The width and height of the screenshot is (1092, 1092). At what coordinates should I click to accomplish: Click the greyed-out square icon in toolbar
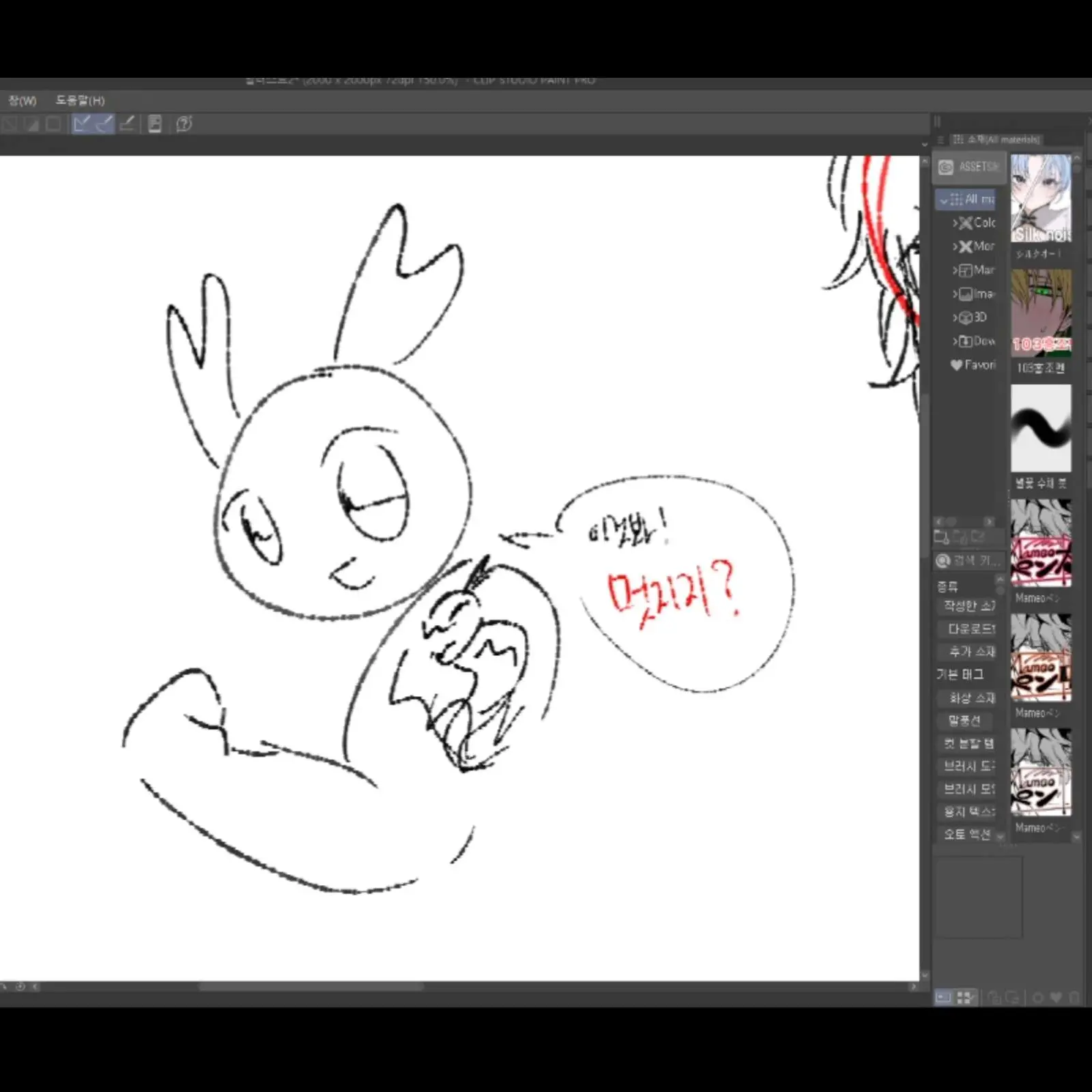point(53,124)
